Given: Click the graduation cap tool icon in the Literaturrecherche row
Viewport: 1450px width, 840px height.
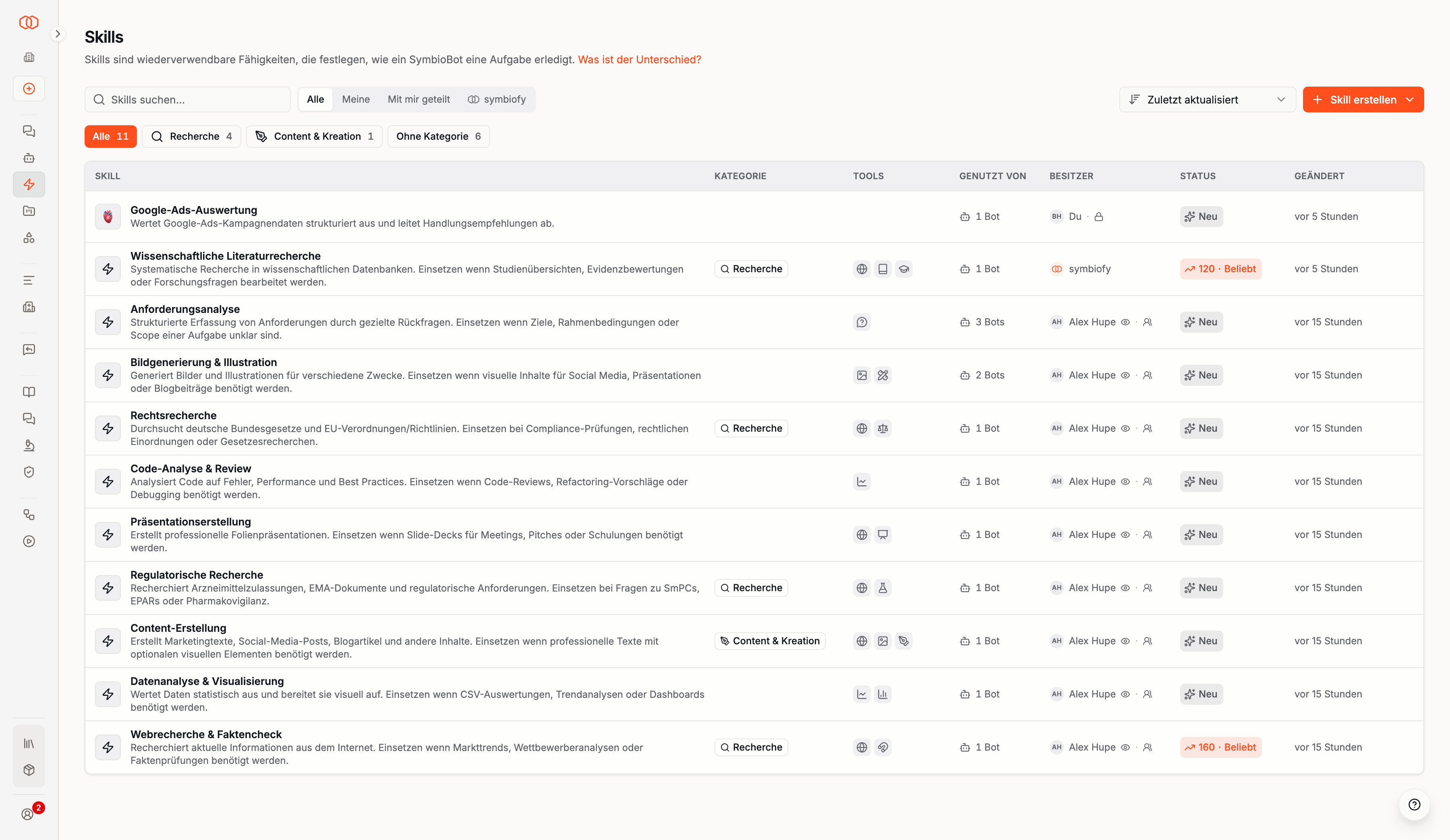Looking at the screenshot, I should (x=904, y=269).
